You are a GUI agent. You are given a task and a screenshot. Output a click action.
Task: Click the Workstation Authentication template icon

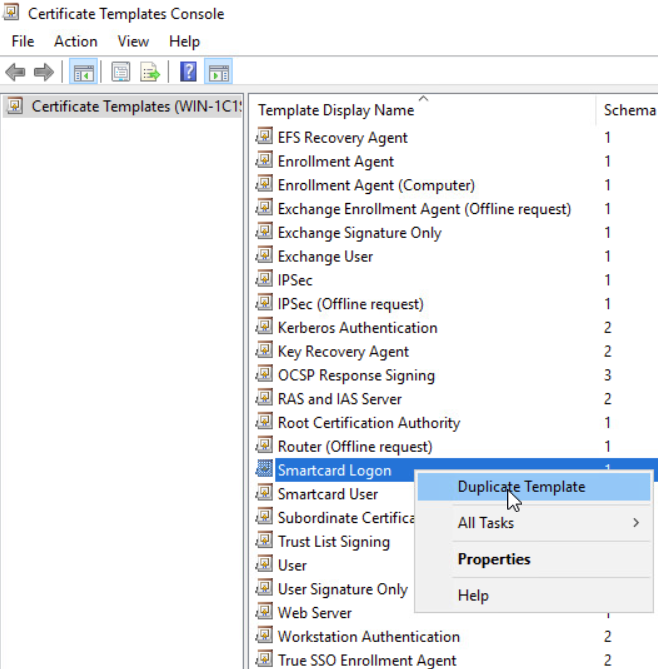click(x=265, y=636)
